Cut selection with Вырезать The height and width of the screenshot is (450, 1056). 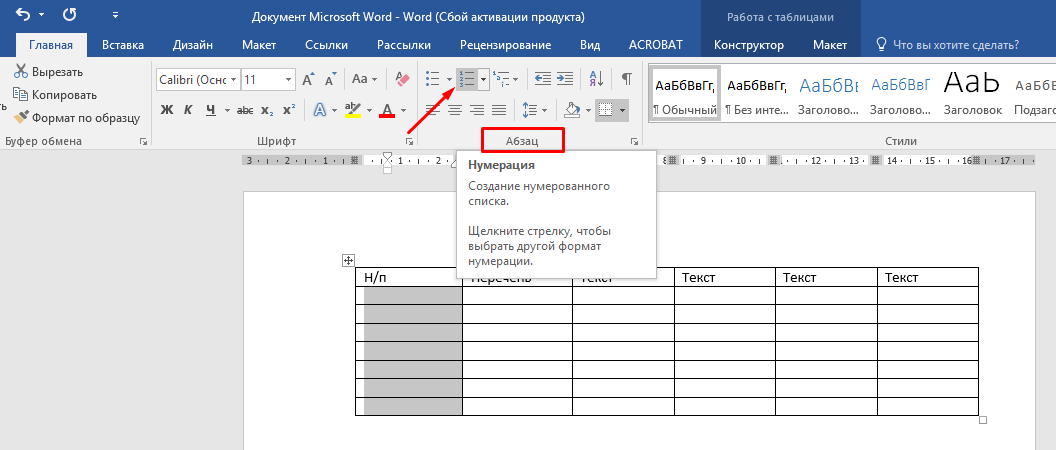48,72
